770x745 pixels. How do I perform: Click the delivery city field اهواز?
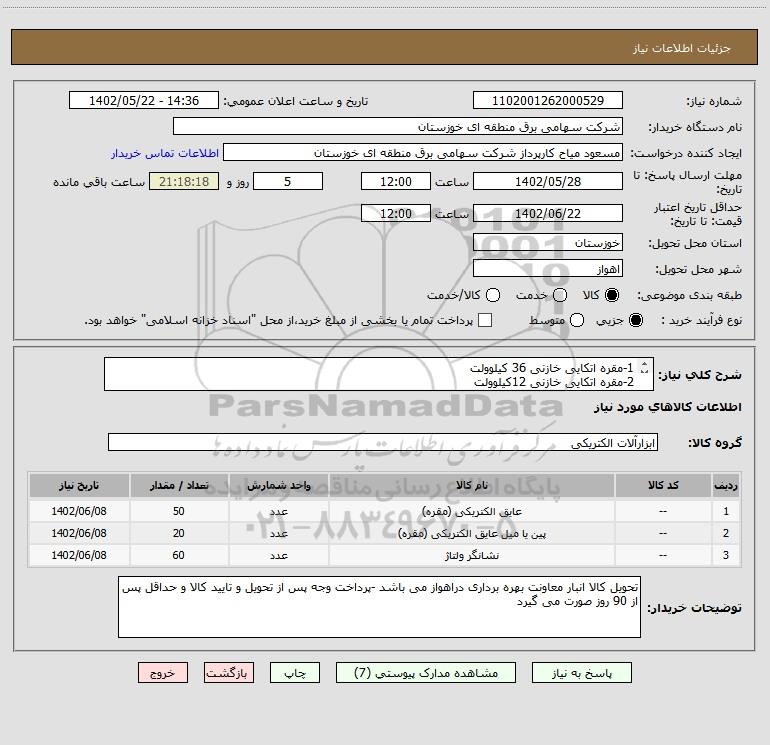(548, 269)
